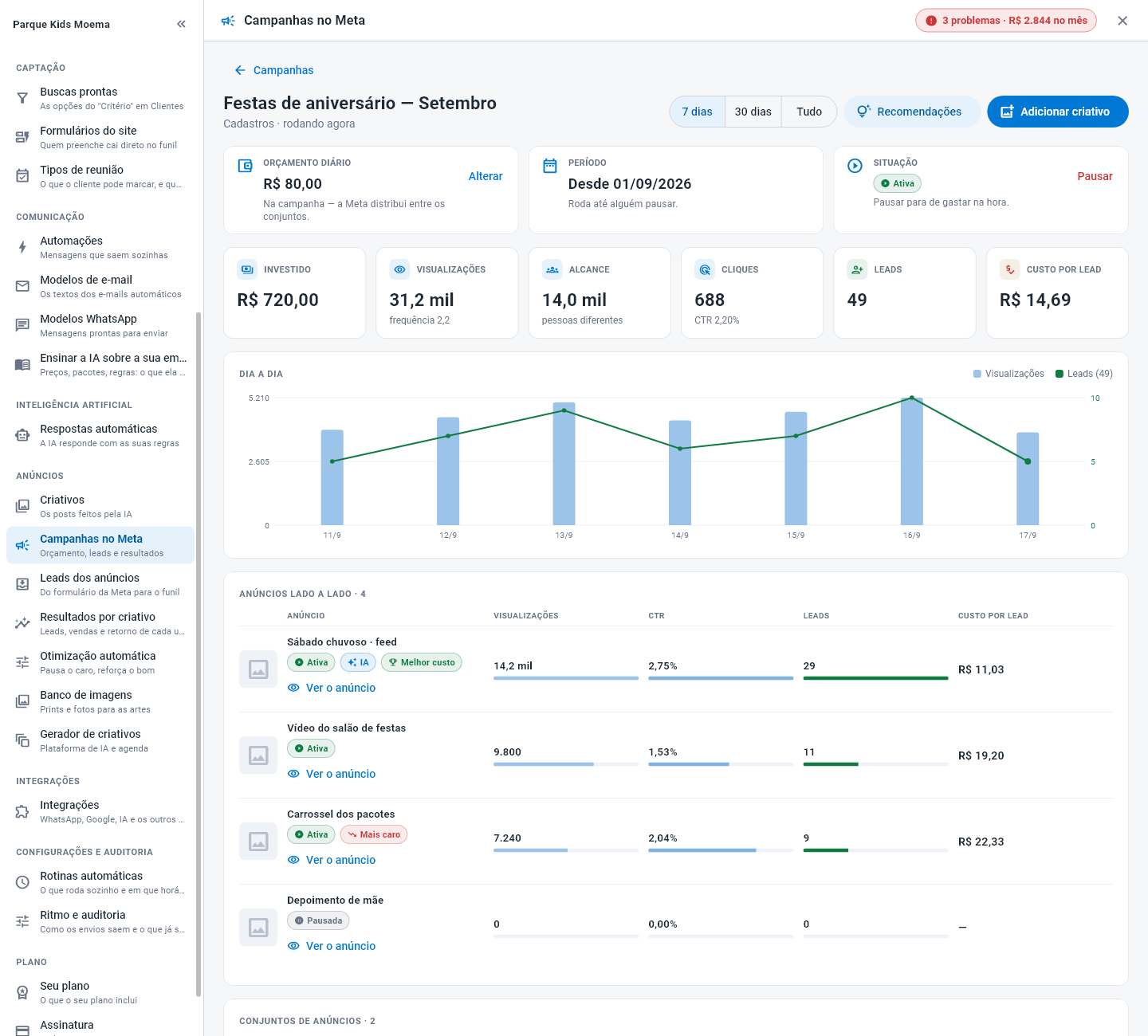Screen dimensions: 1148x1036
Task: Select the 30 dias time range
Action: click(x=753, y=112)
